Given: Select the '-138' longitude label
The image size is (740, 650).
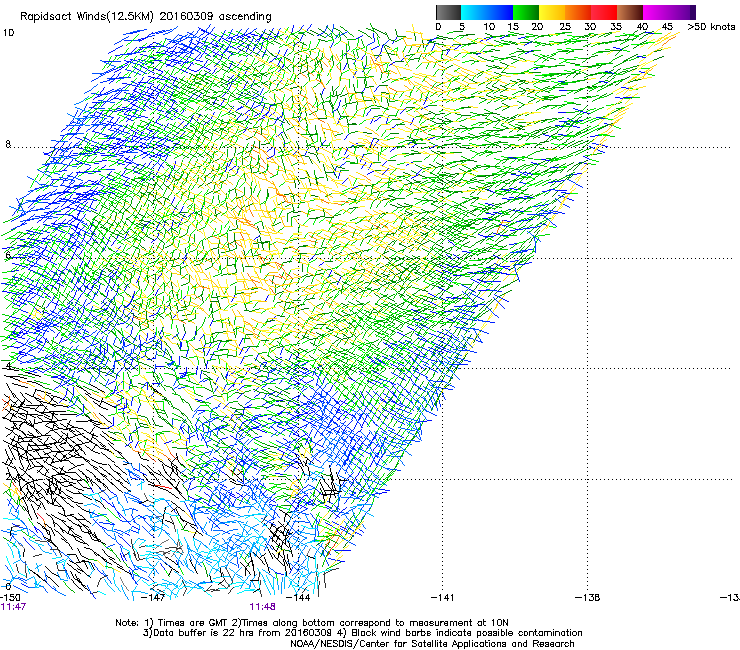Looking at the screenshot, I should point(588,597).
